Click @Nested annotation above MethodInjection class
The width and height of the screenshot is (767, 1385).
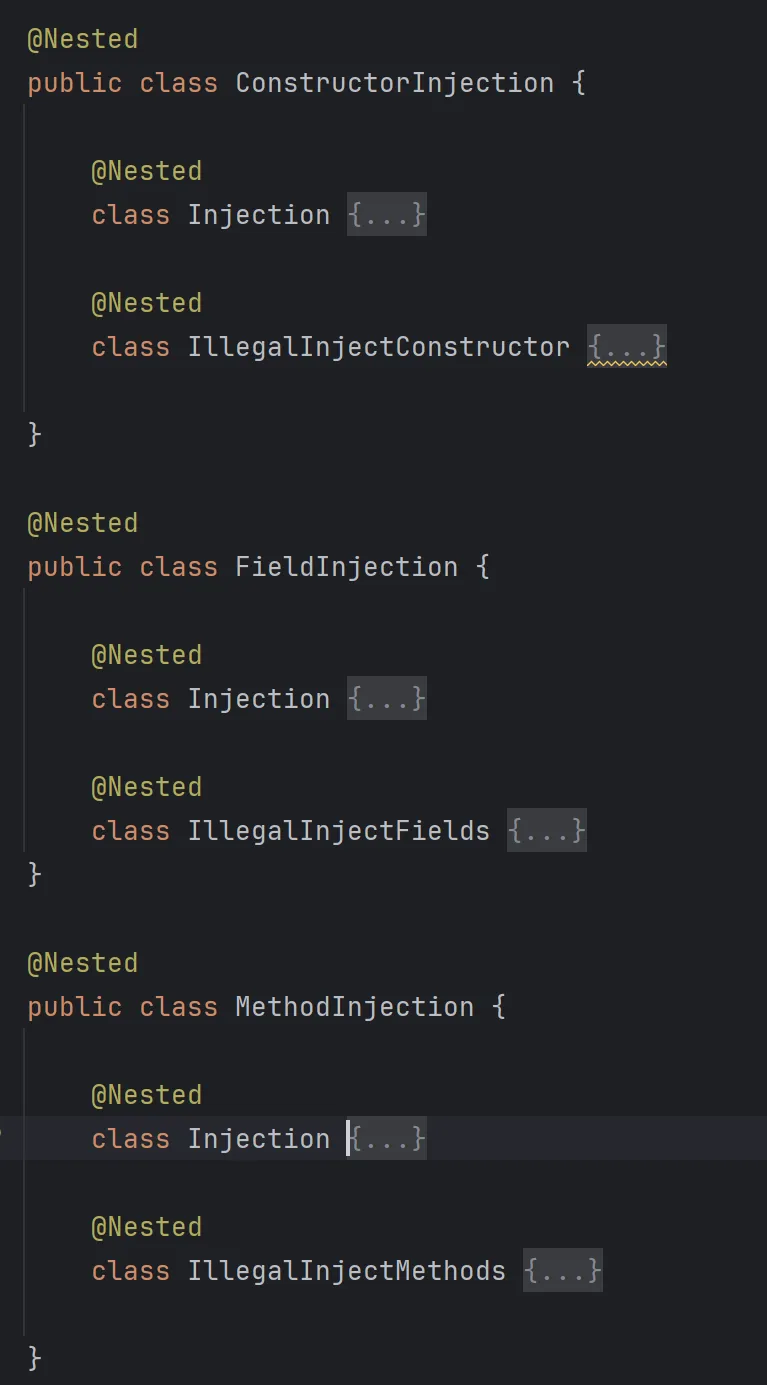83,963
